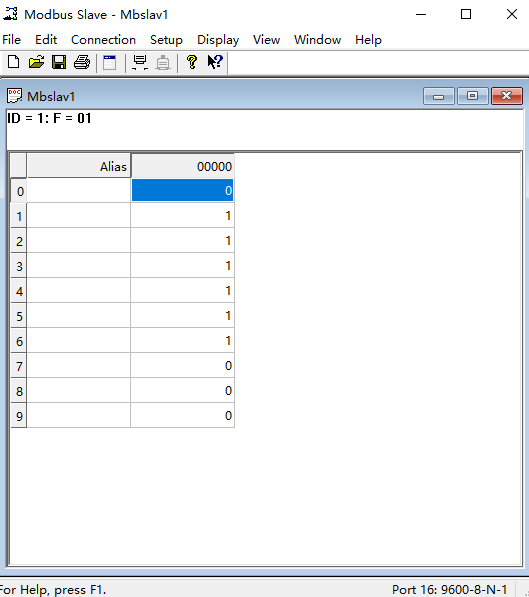529x597 pixels.
Task: Minimize the Modbus Slave main window
Action: 421,14
